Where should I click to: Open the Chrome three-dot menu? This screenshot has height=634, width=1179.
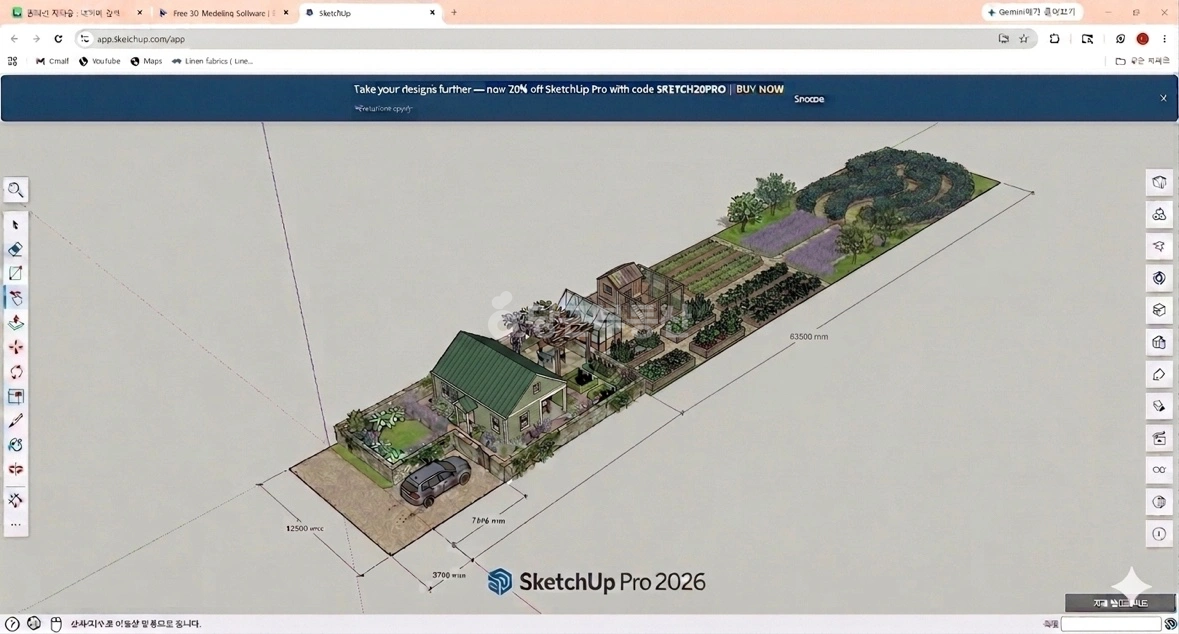click(x=1165, y=39)
